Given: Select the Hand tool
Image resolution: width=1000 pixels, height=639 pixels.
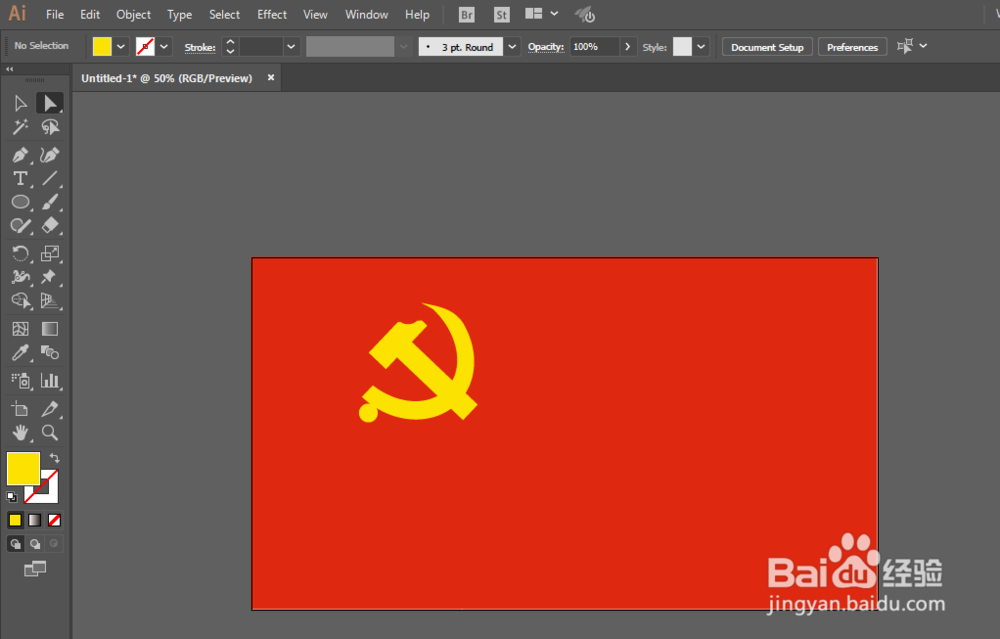Looking at the screenshot, I should tap(20, 432).
